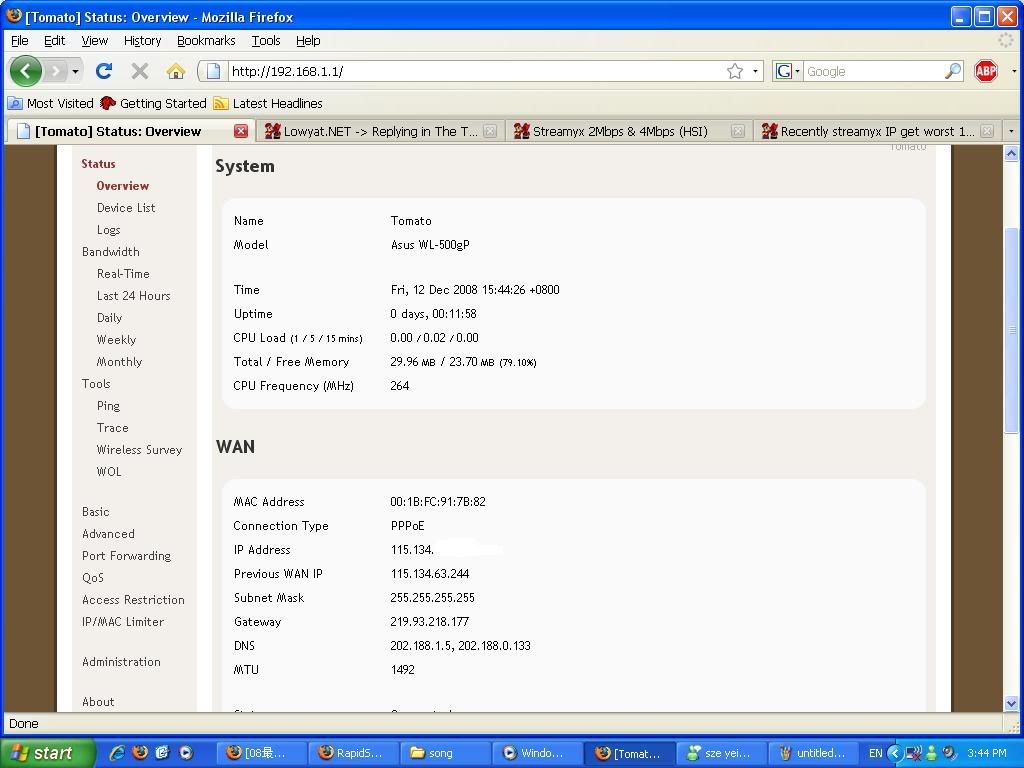This screenshot has height=768, width=1024.
Task: Click the search magnifier icon
Action: (x=953, y=71)
